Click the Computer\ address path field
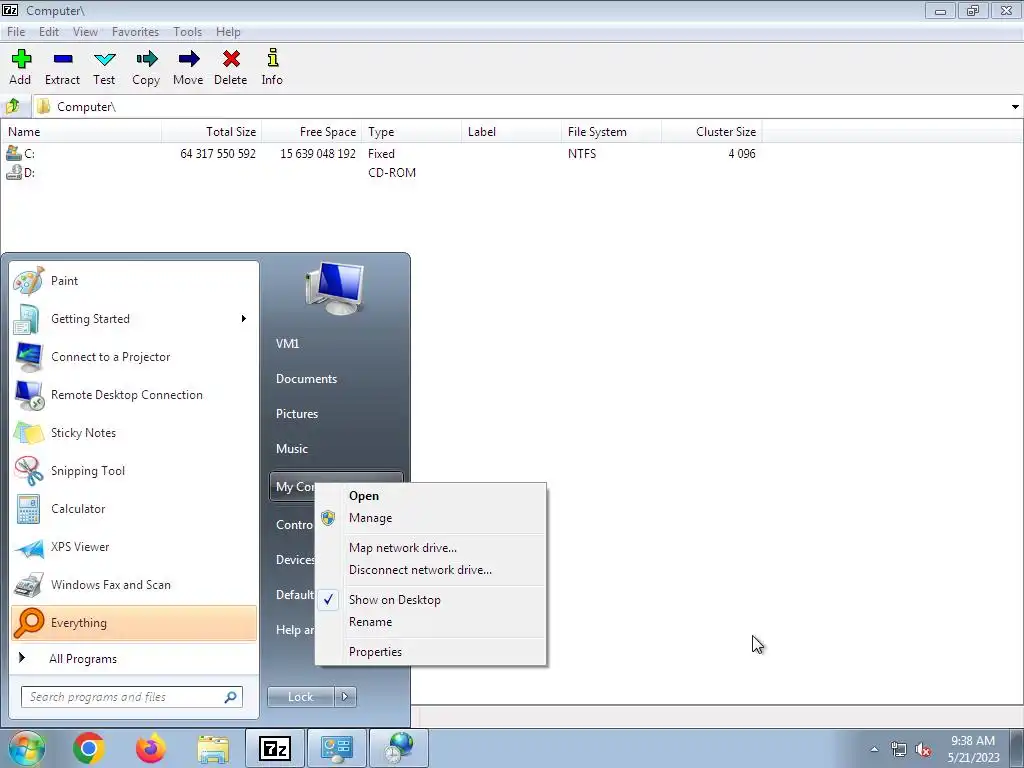The height and width of the screenshot is (768, 1024). tap(520, 106)
